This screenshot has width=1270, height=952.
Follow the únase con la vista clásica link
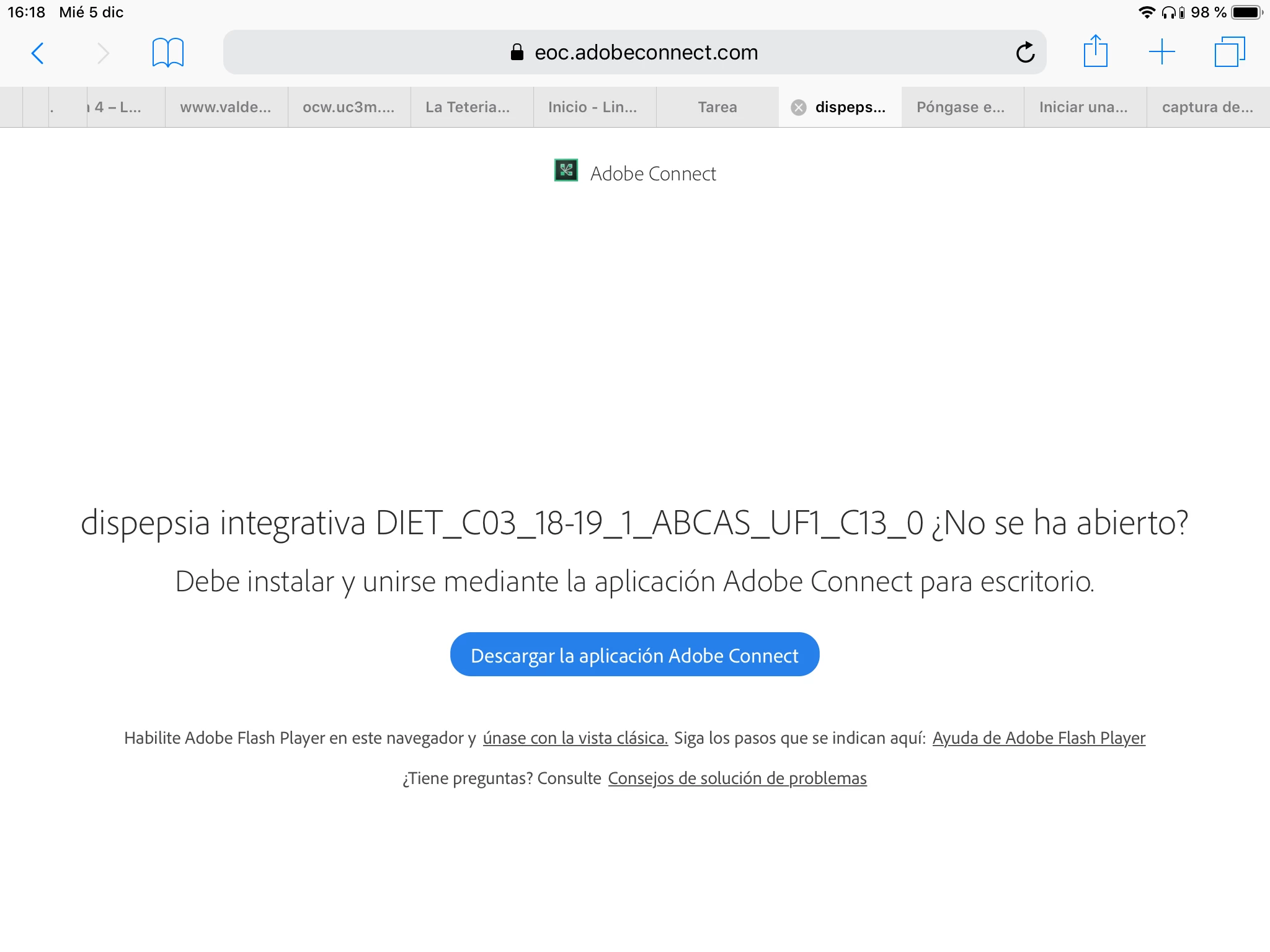tap(575, 738)
